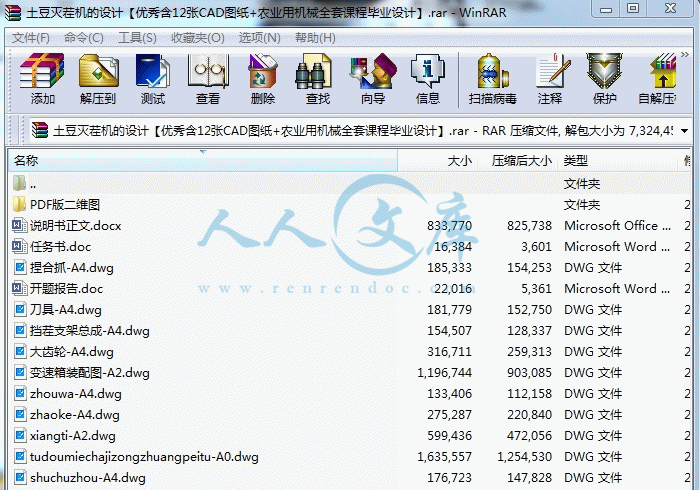Open the address bar dropdown arrow

pyautogui.click(x=684, y=131)
